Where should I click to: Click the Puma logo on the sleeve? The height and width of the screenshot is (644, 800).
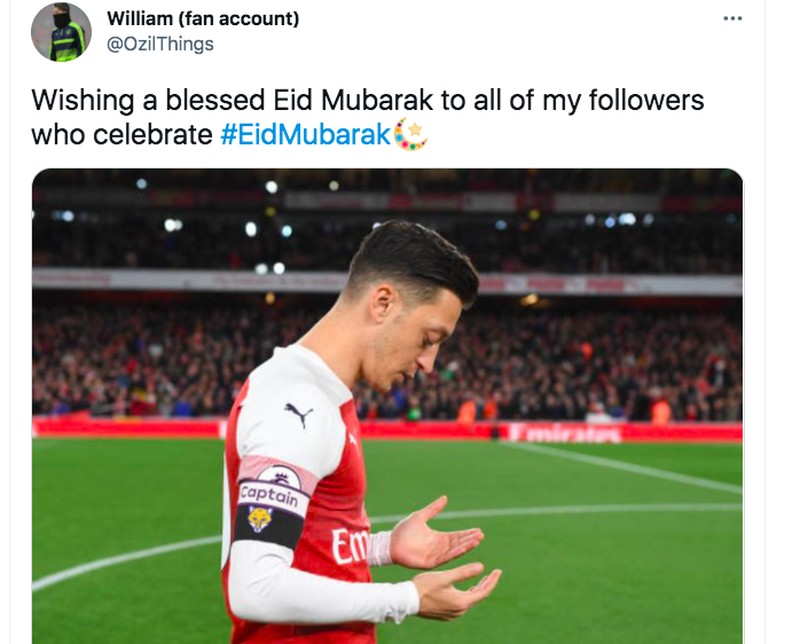coord(298,413)
